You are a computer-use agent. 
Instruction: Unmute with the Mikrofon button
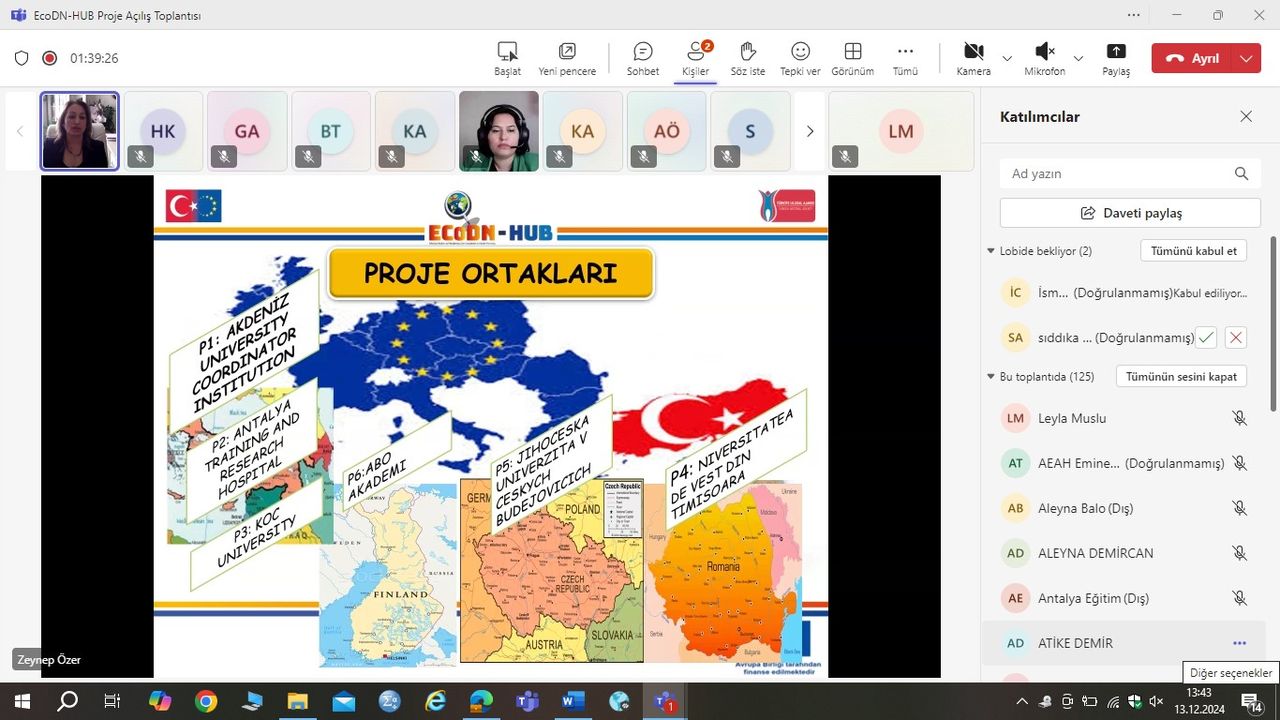click(x=1044, y=58)
